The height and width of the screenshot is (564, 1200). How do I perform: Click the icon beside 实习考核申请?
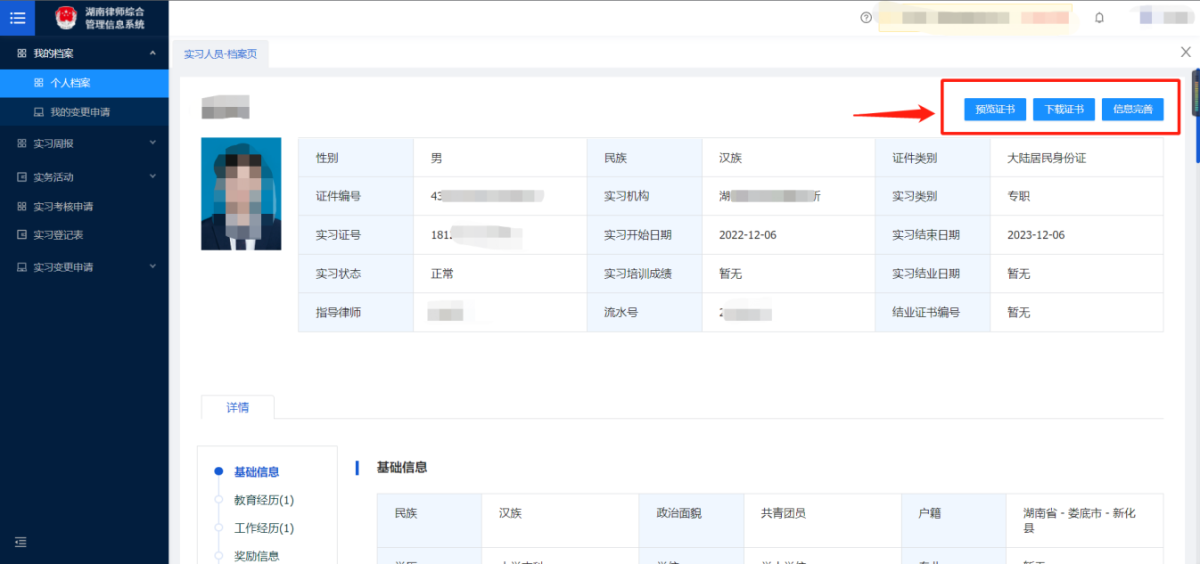point(22,207)
